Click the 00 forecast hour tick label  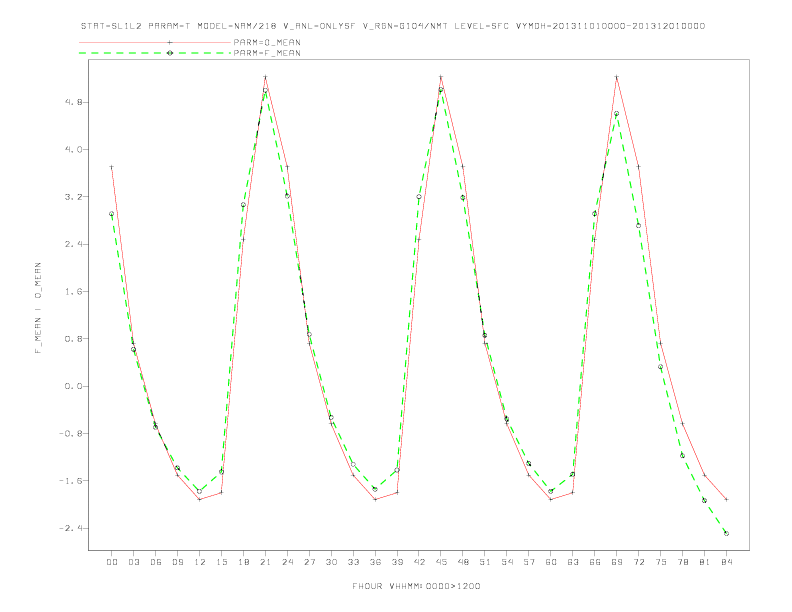click(x=112, y=562)
